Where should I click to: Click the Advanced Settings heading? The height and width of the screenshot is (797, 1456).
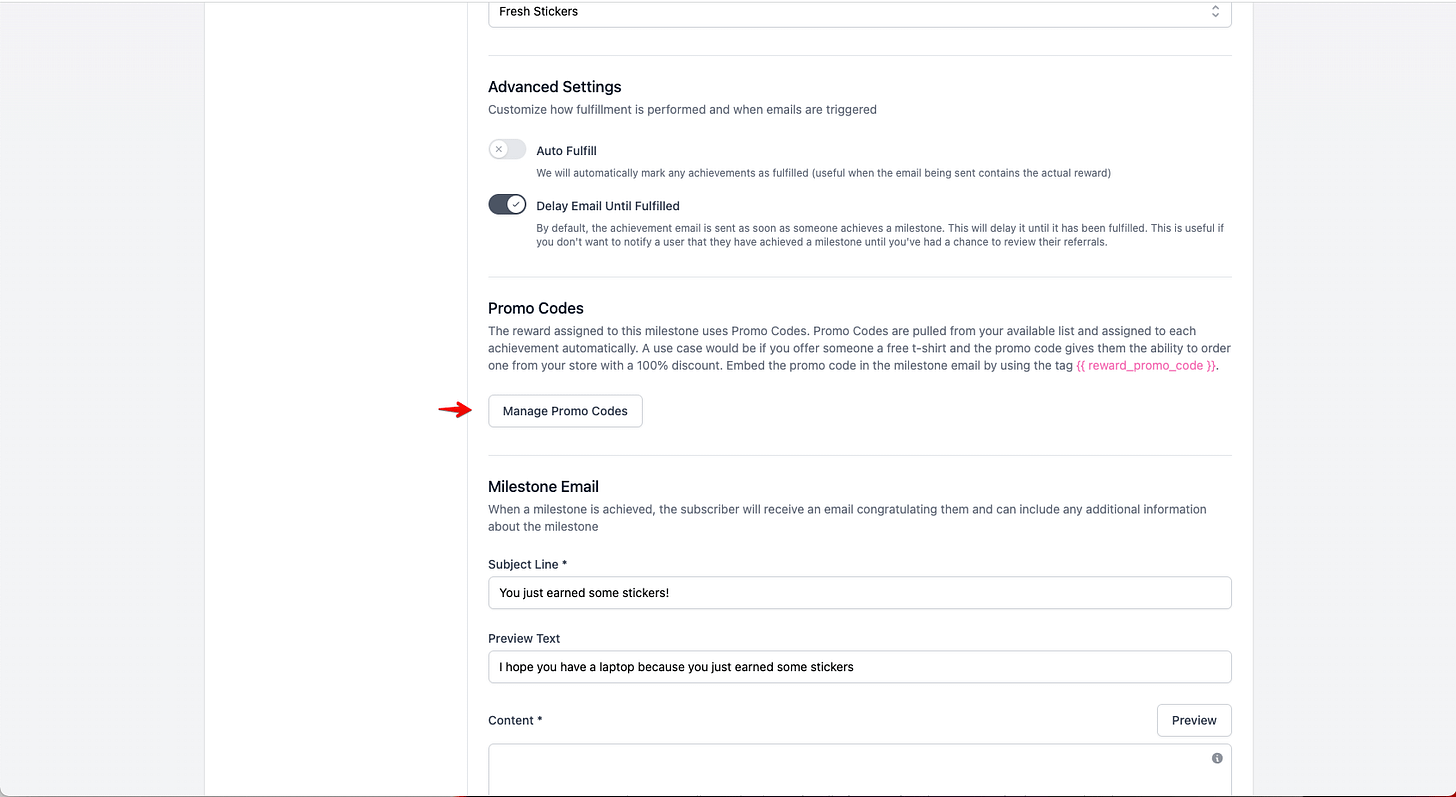[x=555, y=87]
